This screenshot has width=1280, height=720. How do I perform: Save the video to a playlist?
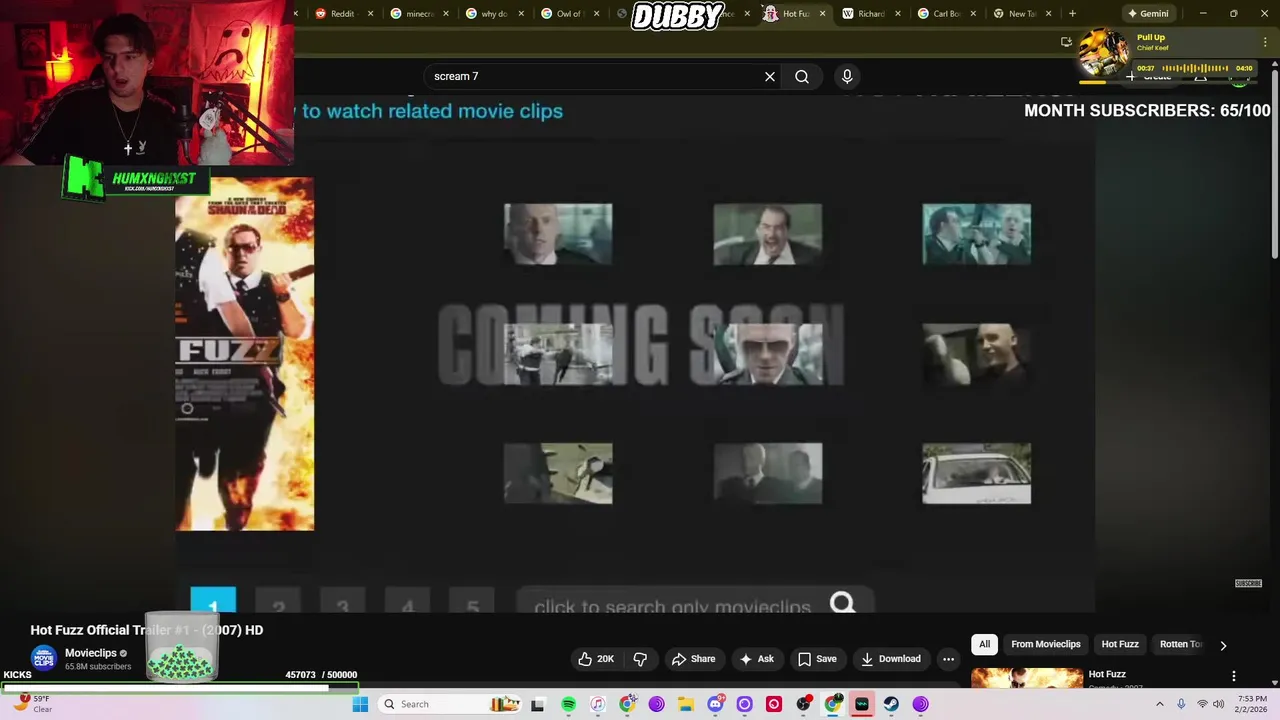(817, 659)
